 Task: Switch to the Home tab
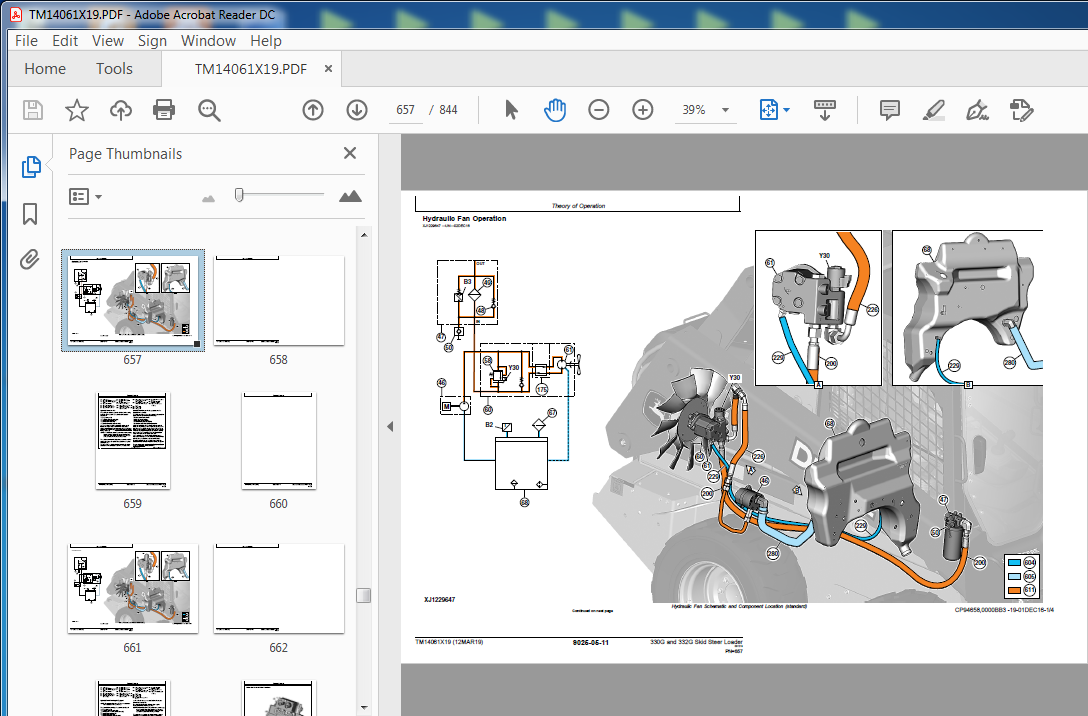45,69
